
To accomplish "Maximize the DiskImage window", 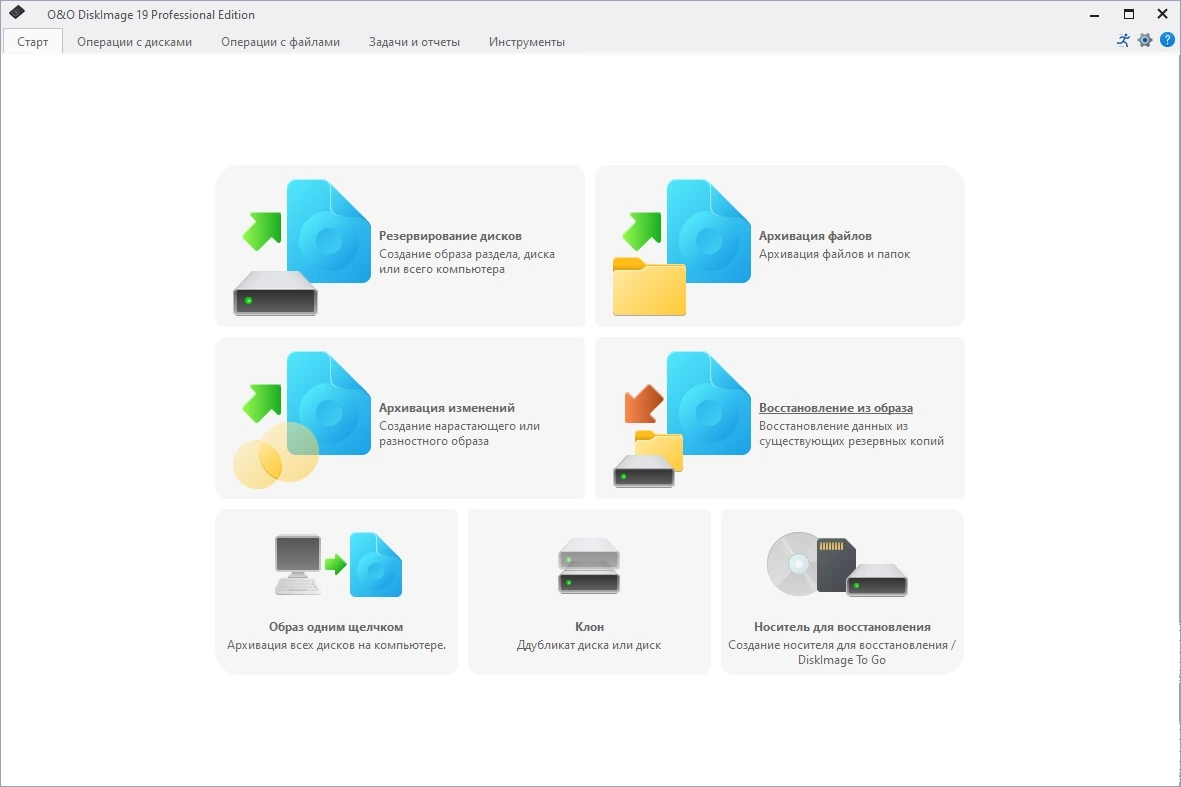I will click(1128, 14).
